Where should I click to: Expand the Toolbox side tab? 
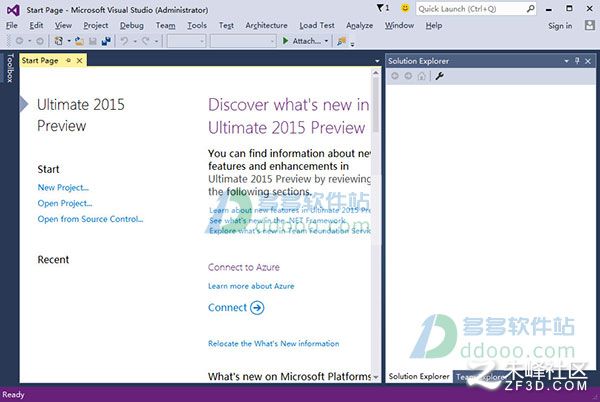coord(10,68)
